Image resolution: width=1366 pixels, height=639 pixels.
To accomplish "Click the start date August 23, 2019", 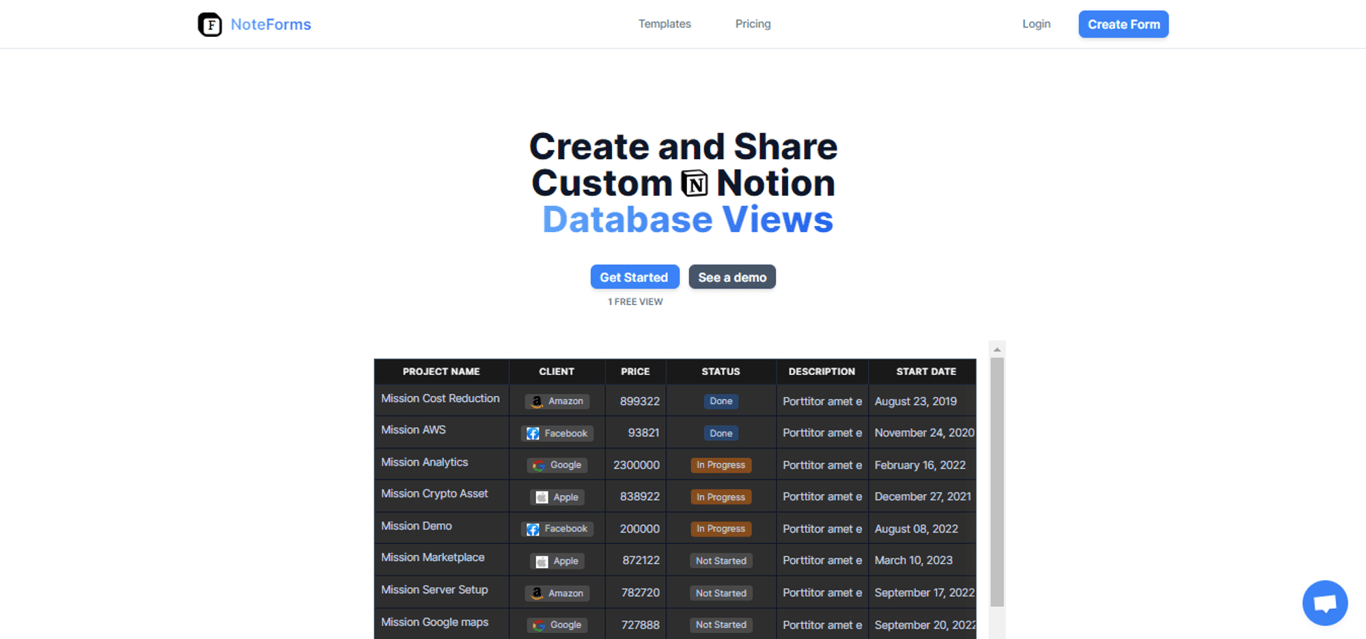I will 915,401.
